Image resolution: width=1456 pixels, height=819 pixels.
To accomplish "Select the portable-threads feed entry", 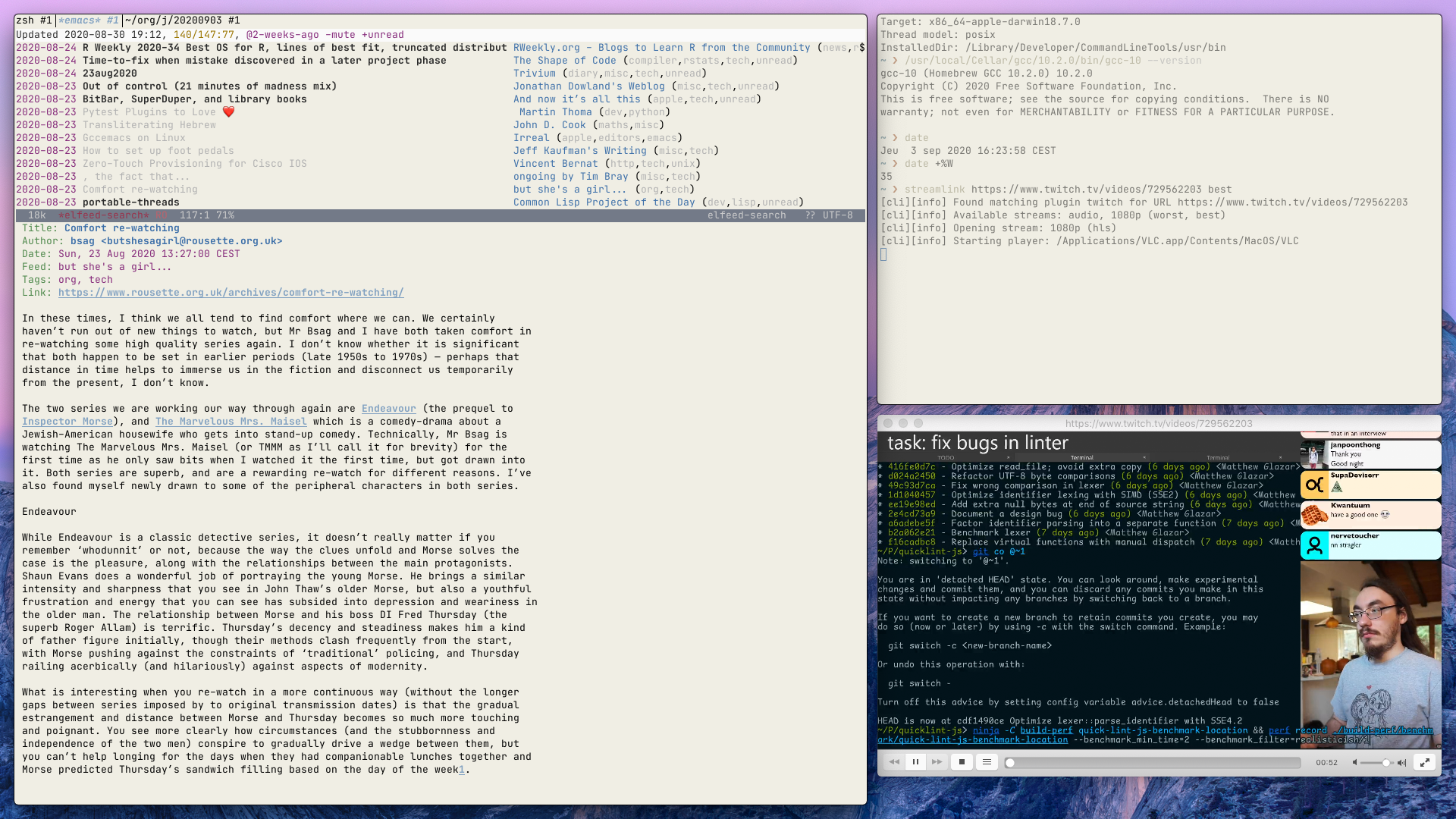I will [x=130, y=202].
